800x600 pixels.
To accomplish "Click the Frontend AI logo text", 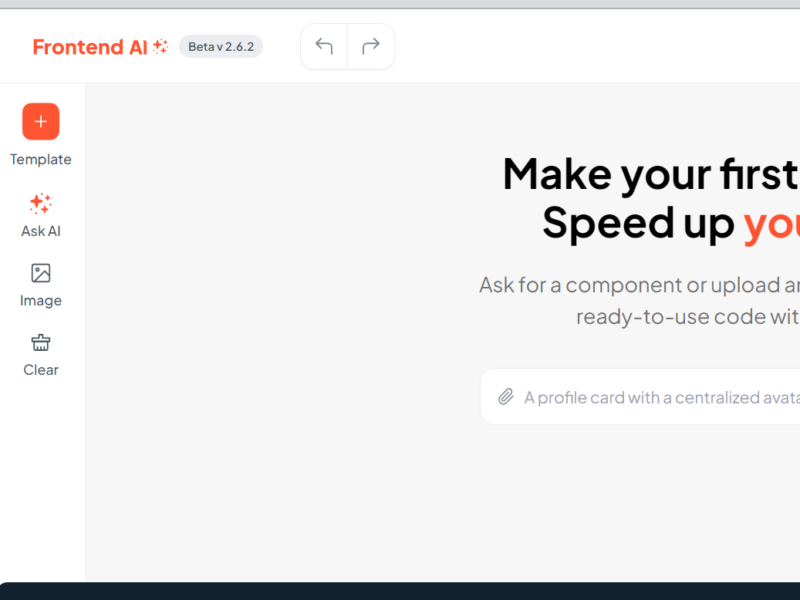I will [90, 47].
